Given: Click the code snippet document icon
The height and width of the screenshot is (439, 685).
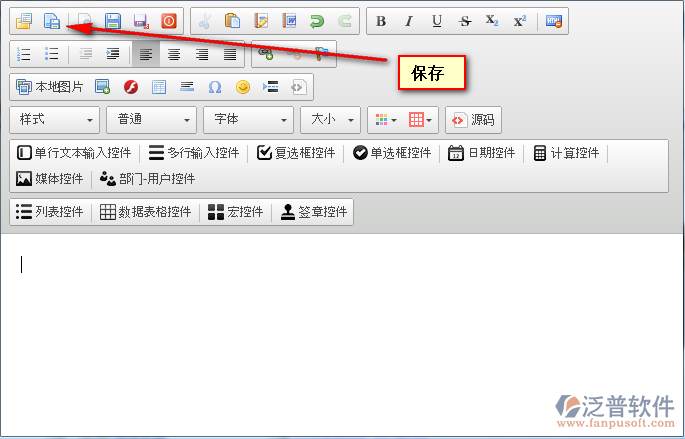Looking at the screenshot, I should pos(298,87).
